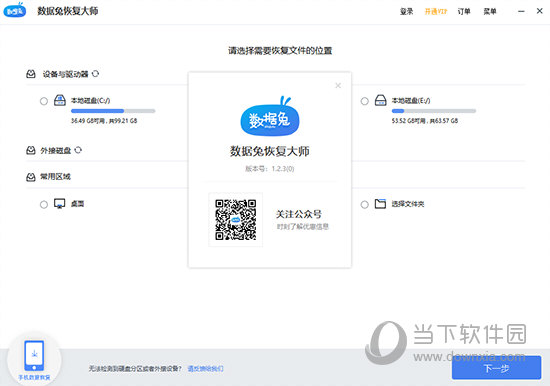Click the folder icon beside 选择文件夹
Viewport: 550px width, 386px height.
(x=380, y=204)
